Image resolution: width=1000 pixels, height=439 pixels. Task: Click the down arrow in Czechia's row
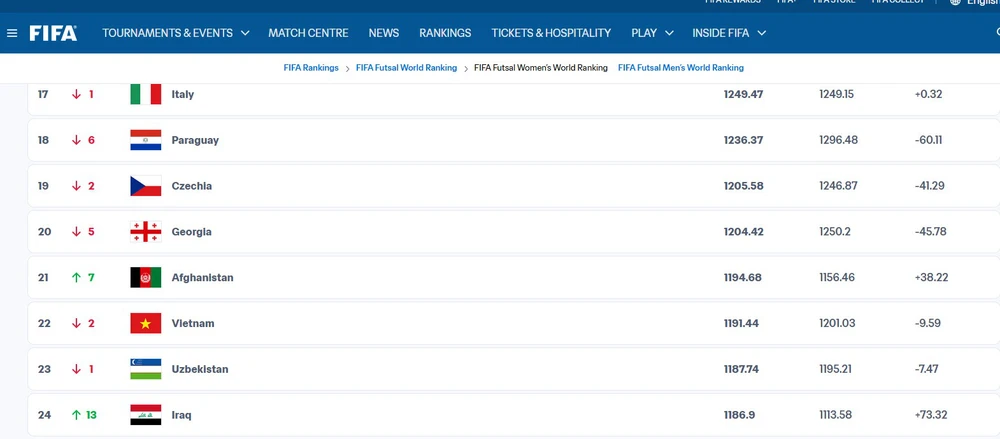click(76, 186)
